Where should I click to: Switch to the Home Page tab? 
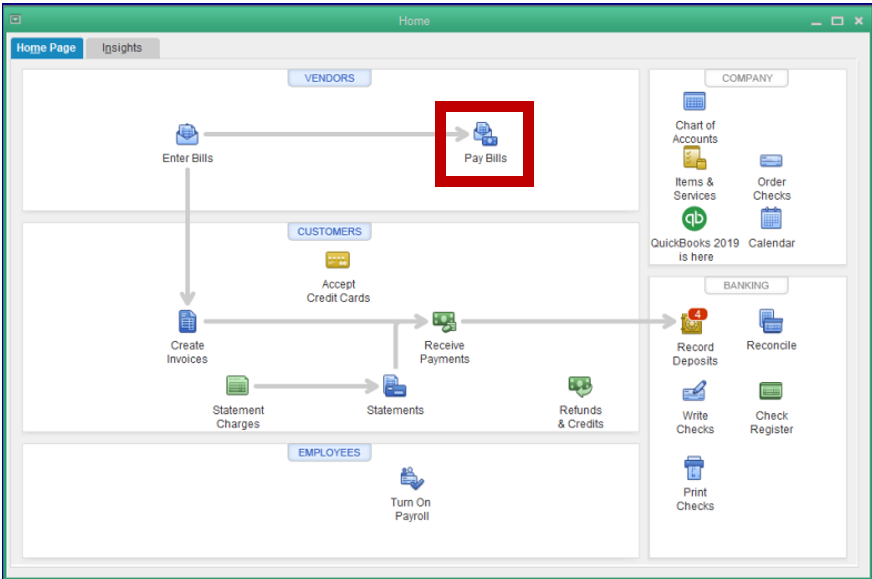tap(47, 48)
